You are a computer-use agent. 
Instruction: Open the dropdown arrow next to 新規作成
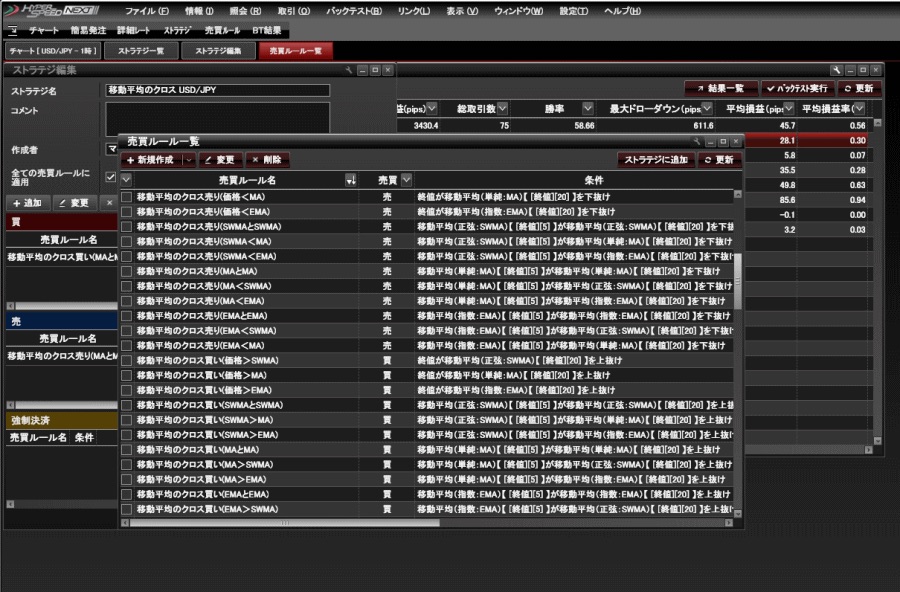click(189, 160)
